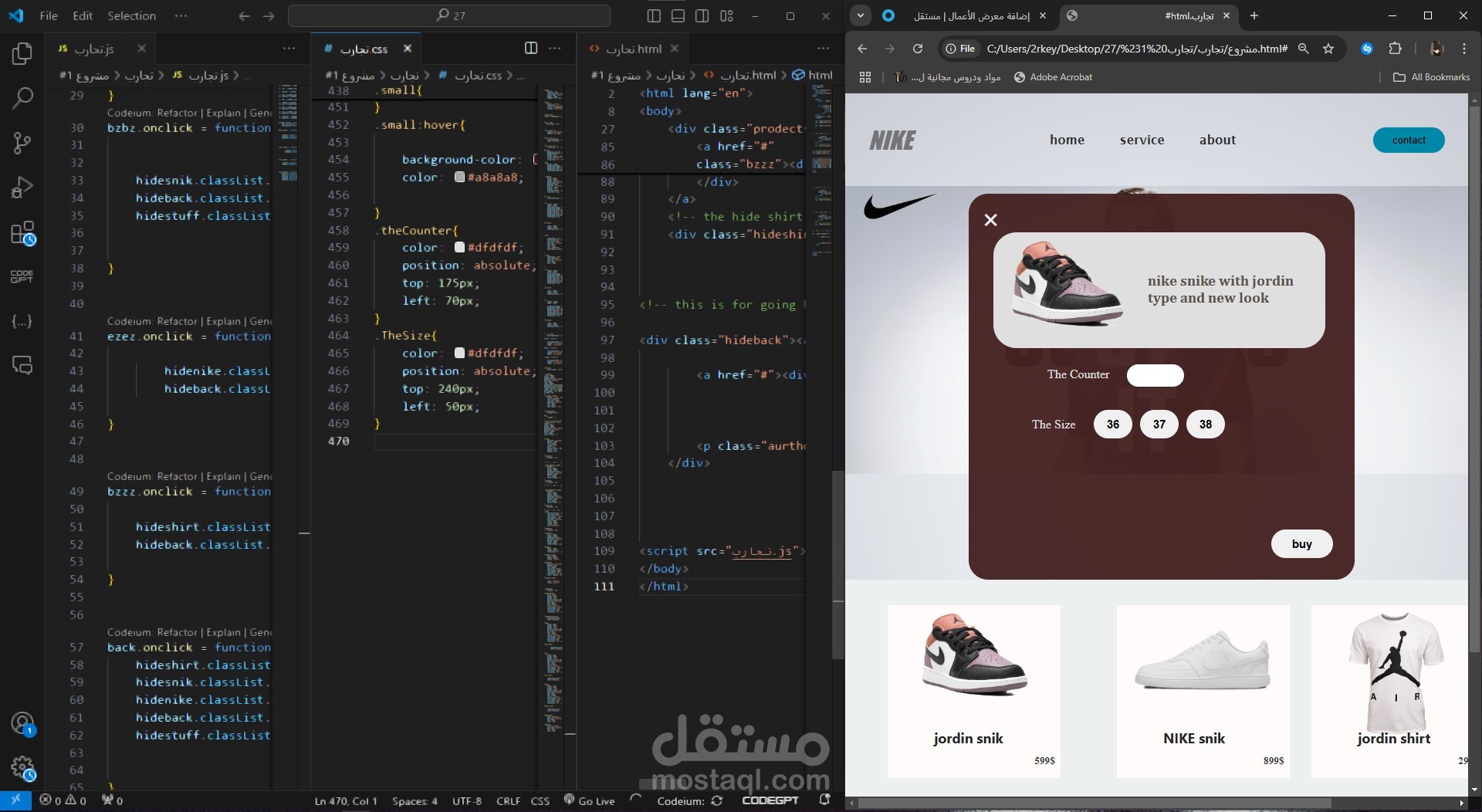Close the تجارب.css tab
This screenshot has width=1482, height=812.
coord(408,49)
